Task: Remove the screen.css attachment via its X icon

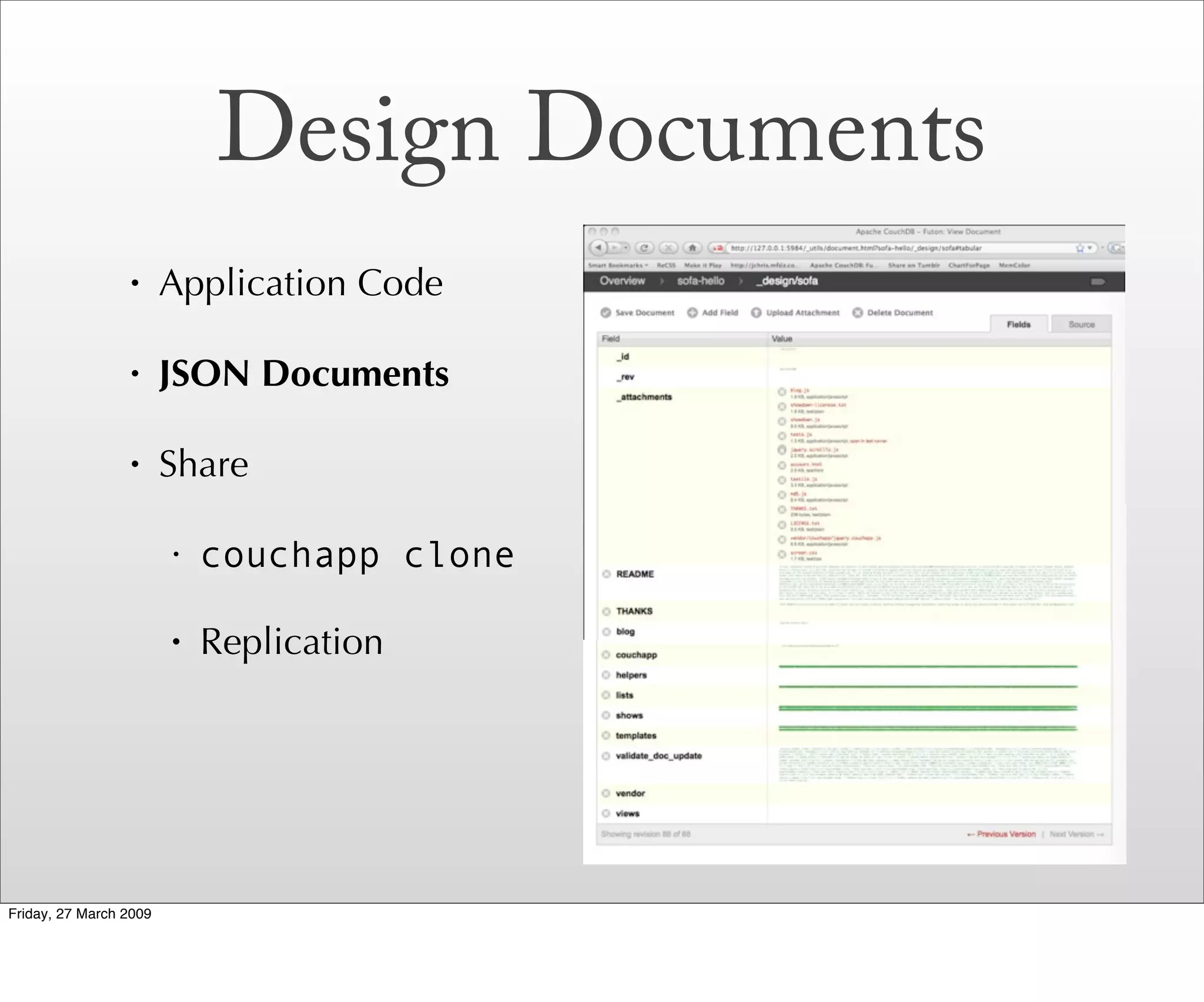Action: 782,555
